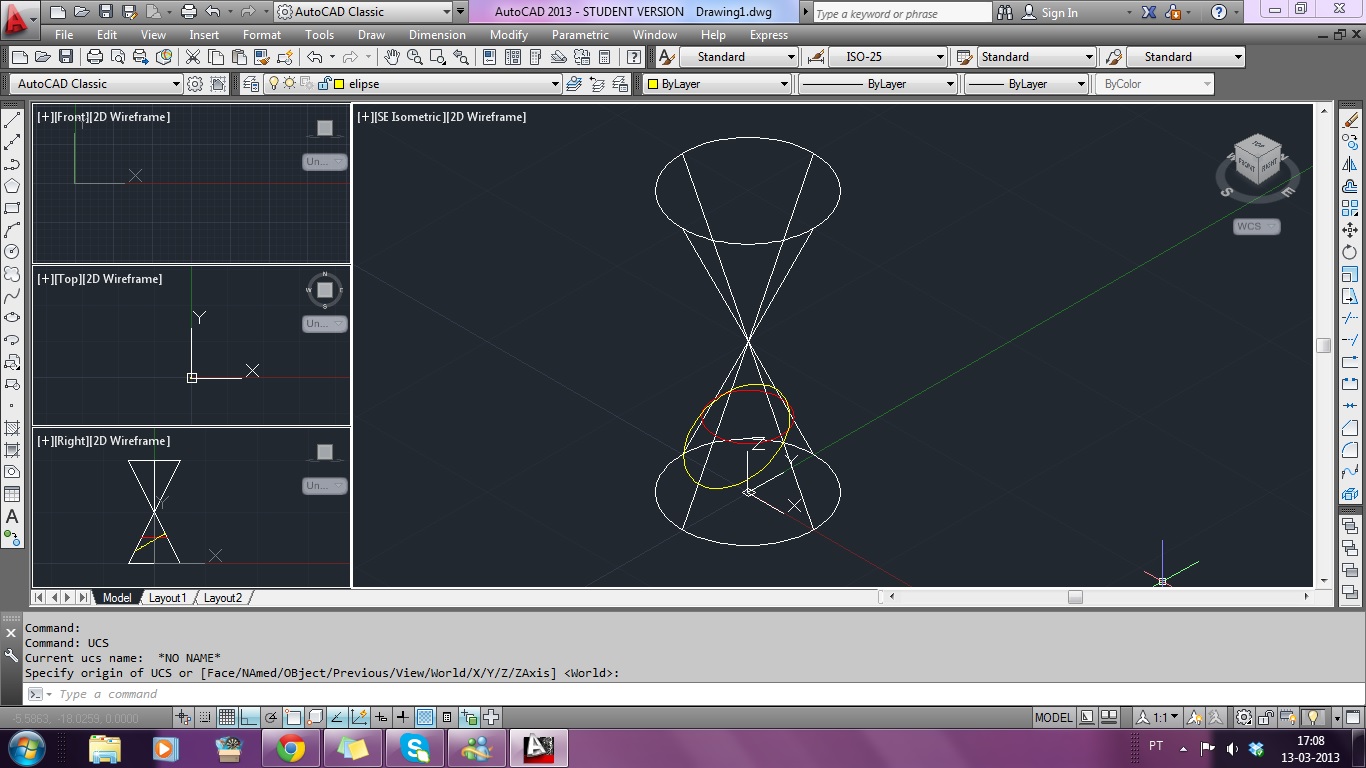The height and width of the screenshot is (768, 1366).
Task: Select the Trim tool
Action: (1350, 318)
